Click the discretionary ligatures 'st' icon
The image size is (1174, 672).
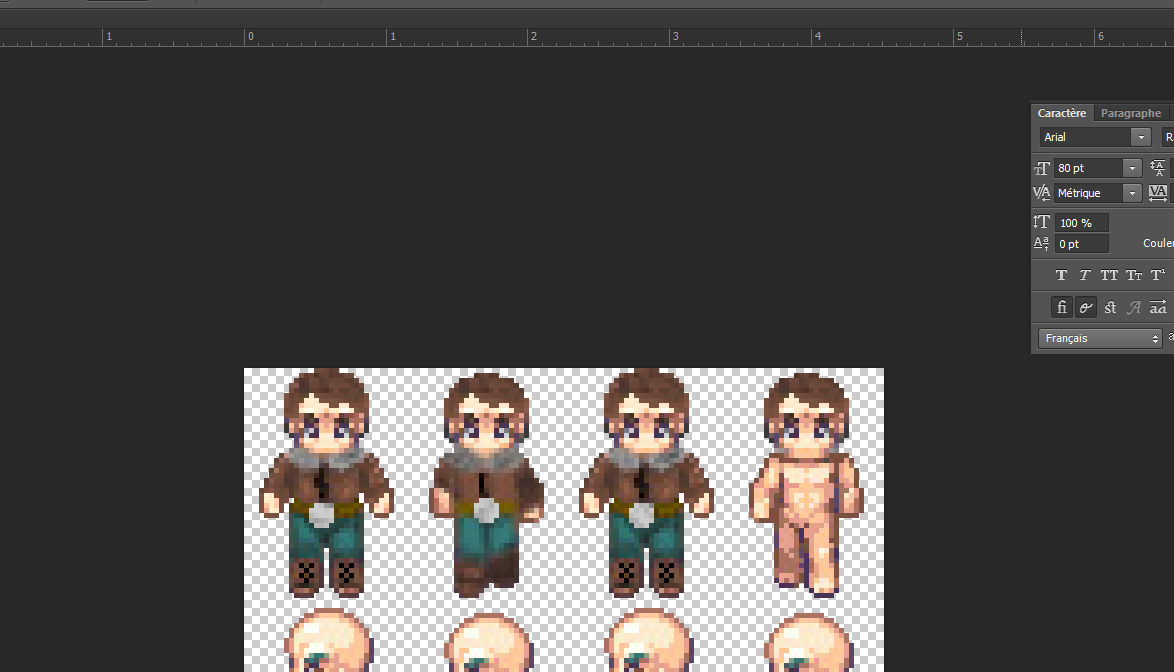click(1110, 308)
